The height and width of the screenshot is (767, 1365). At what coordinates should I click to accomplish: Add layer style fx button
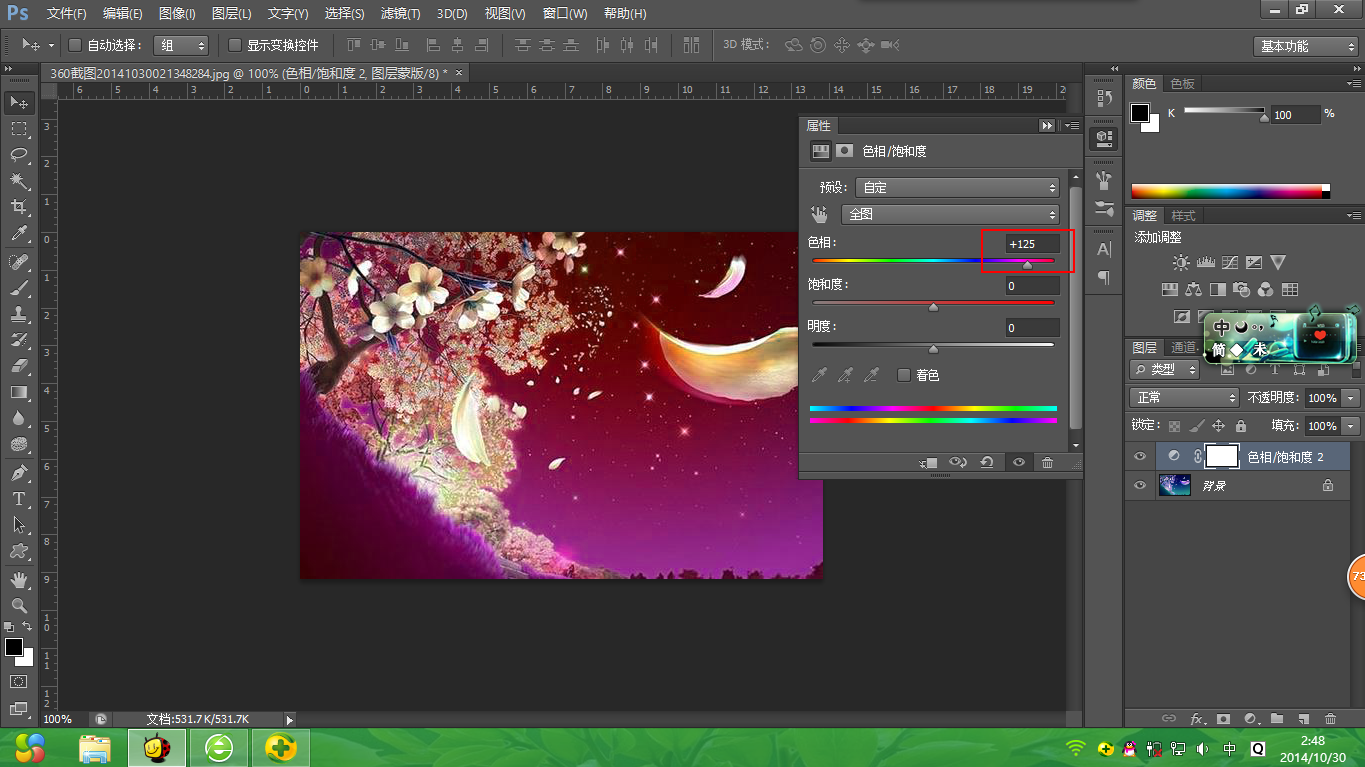(x=1197, y=718)
